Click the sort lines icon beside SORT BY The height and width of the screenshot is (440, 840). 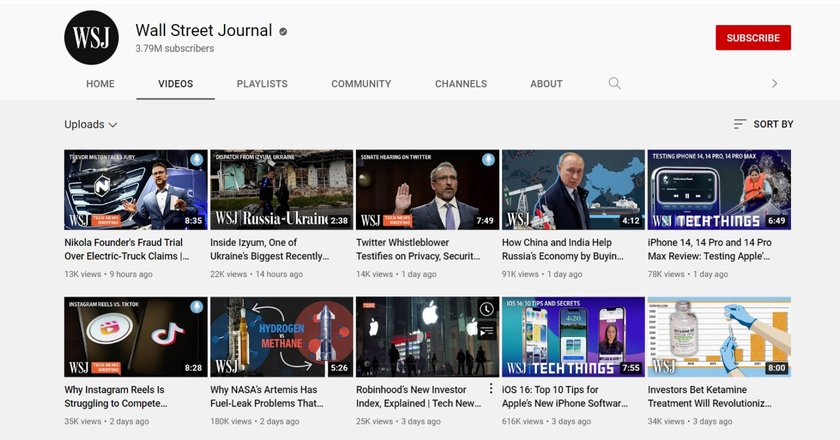click(x=739, y=124)
